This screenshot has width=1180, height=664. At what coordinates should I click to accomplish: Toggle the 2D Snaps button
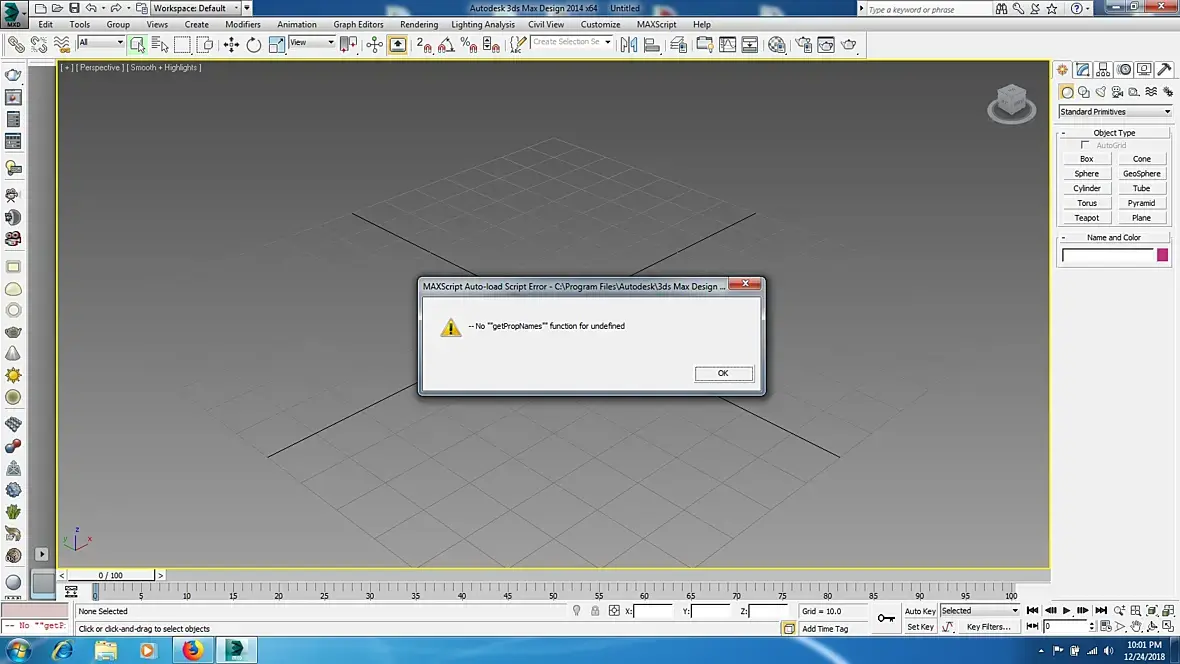(424, 45)
